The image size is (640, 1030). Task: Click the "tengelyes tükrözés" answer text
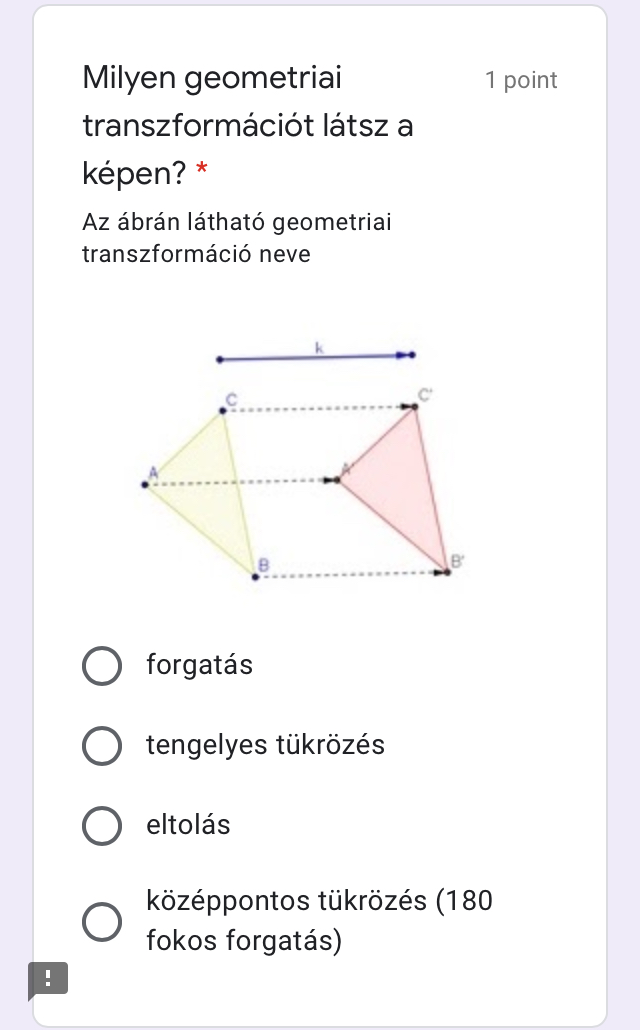tap(265, 745)
